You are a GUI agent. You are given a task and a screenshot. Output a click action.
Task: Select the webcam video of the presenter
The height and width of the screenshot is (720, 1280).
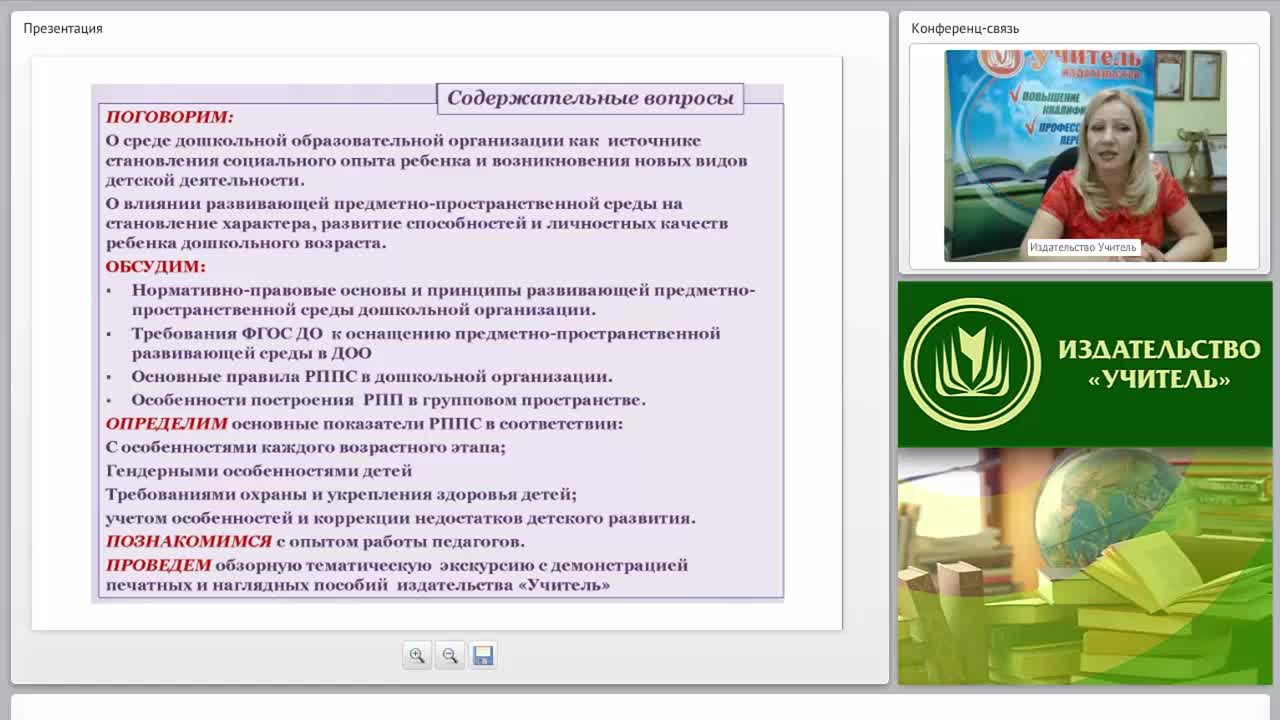point(1085,156)
